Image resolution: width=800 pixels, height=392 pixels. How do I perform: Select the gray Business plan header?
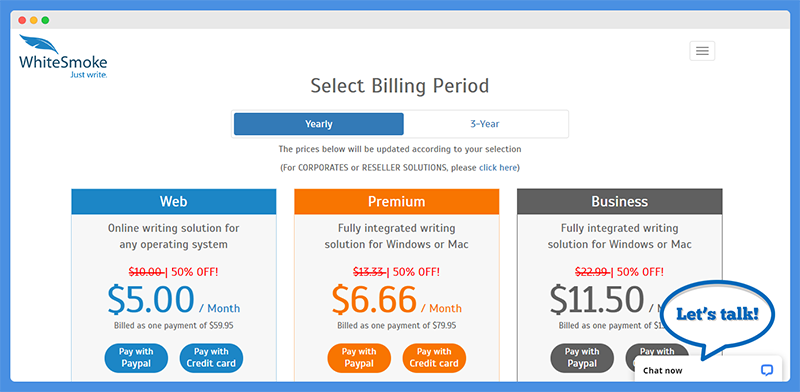pyautogui.click(x=619, y=202)
